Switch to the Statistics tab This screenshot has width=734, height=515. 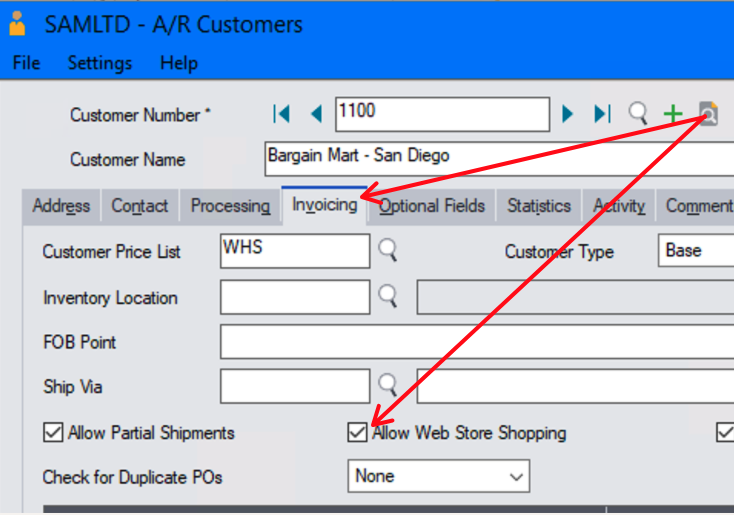pos(538,206)
